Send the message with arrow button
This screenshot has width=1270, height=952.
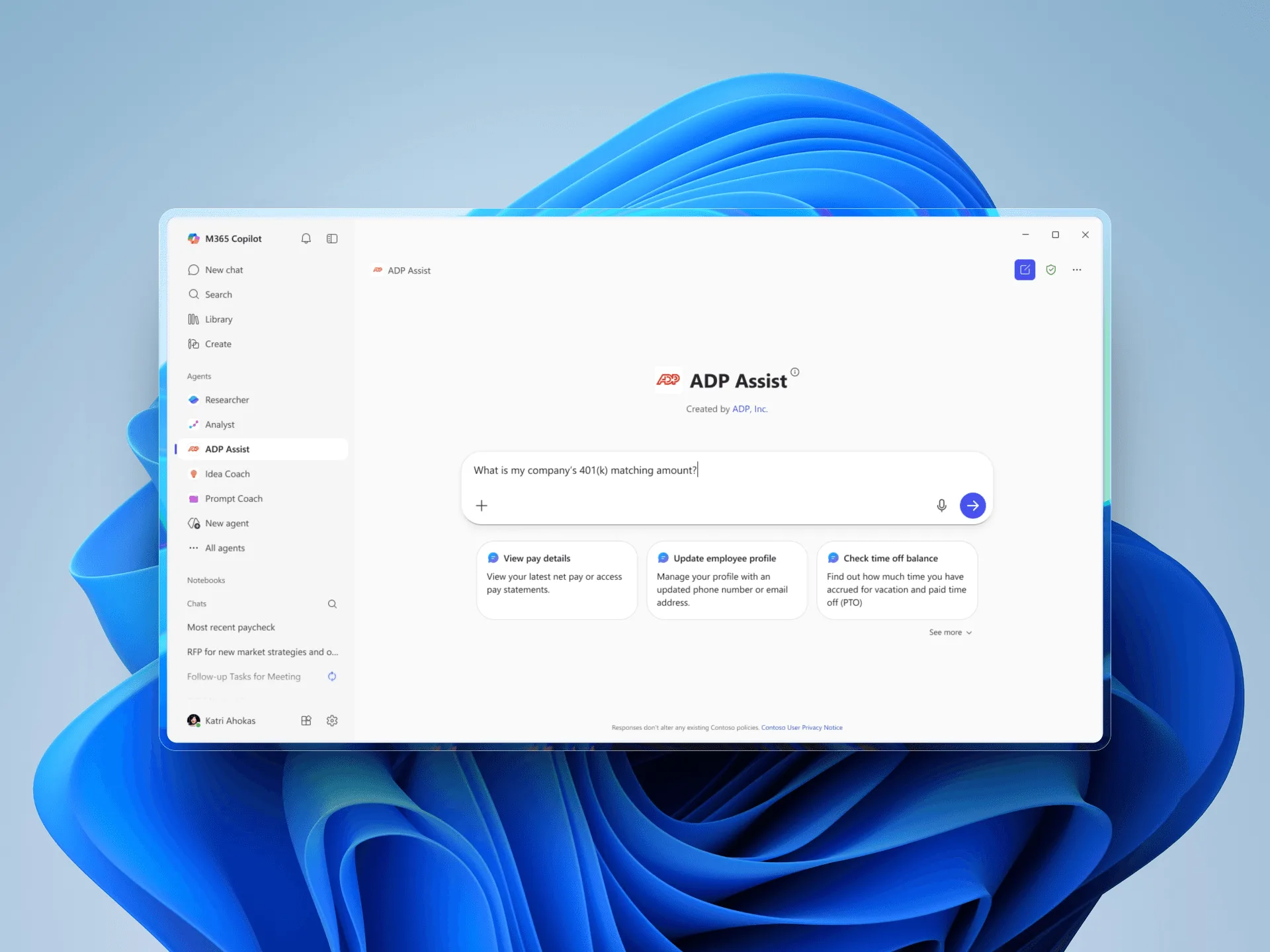(x=972, y=506)
